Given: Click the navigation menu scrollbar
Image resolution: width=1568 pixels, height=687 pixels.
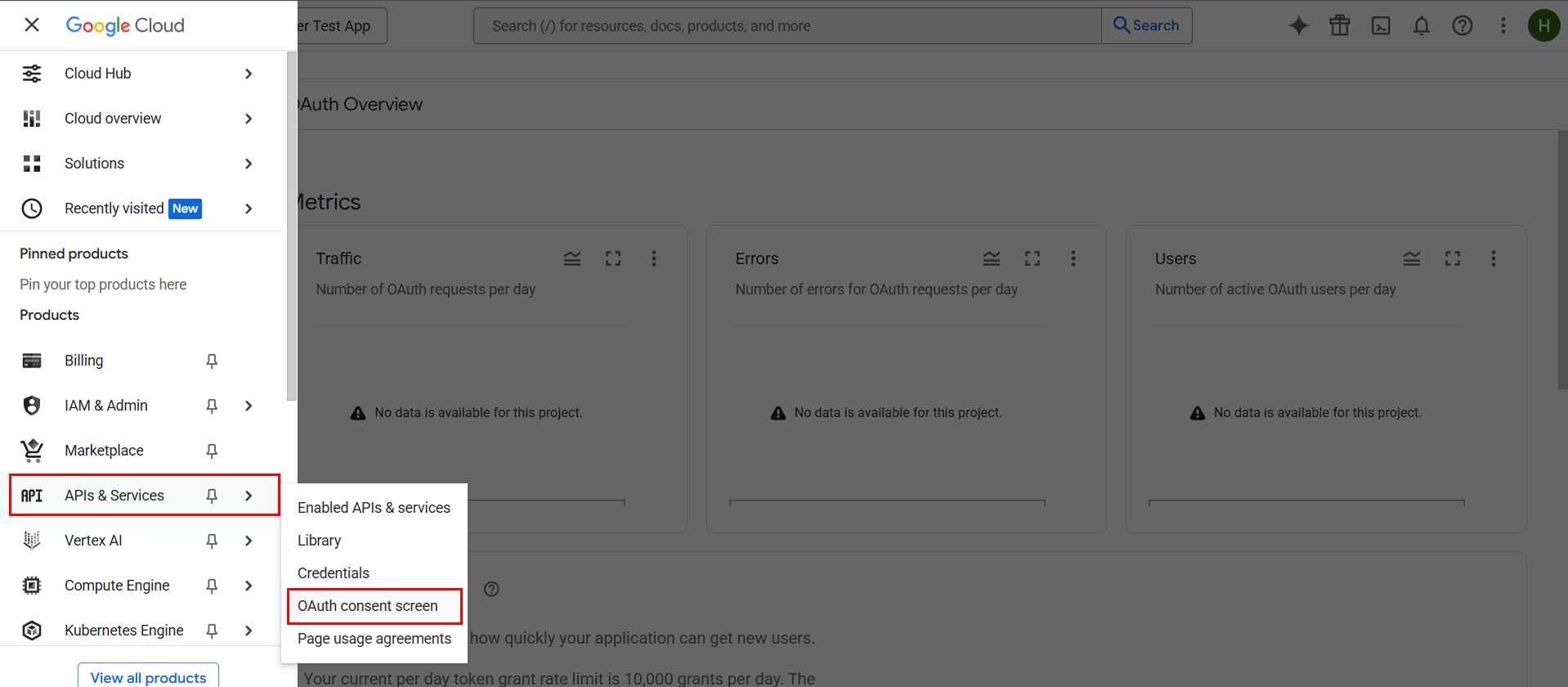Looking at the screenshot, I should [292, 227].
